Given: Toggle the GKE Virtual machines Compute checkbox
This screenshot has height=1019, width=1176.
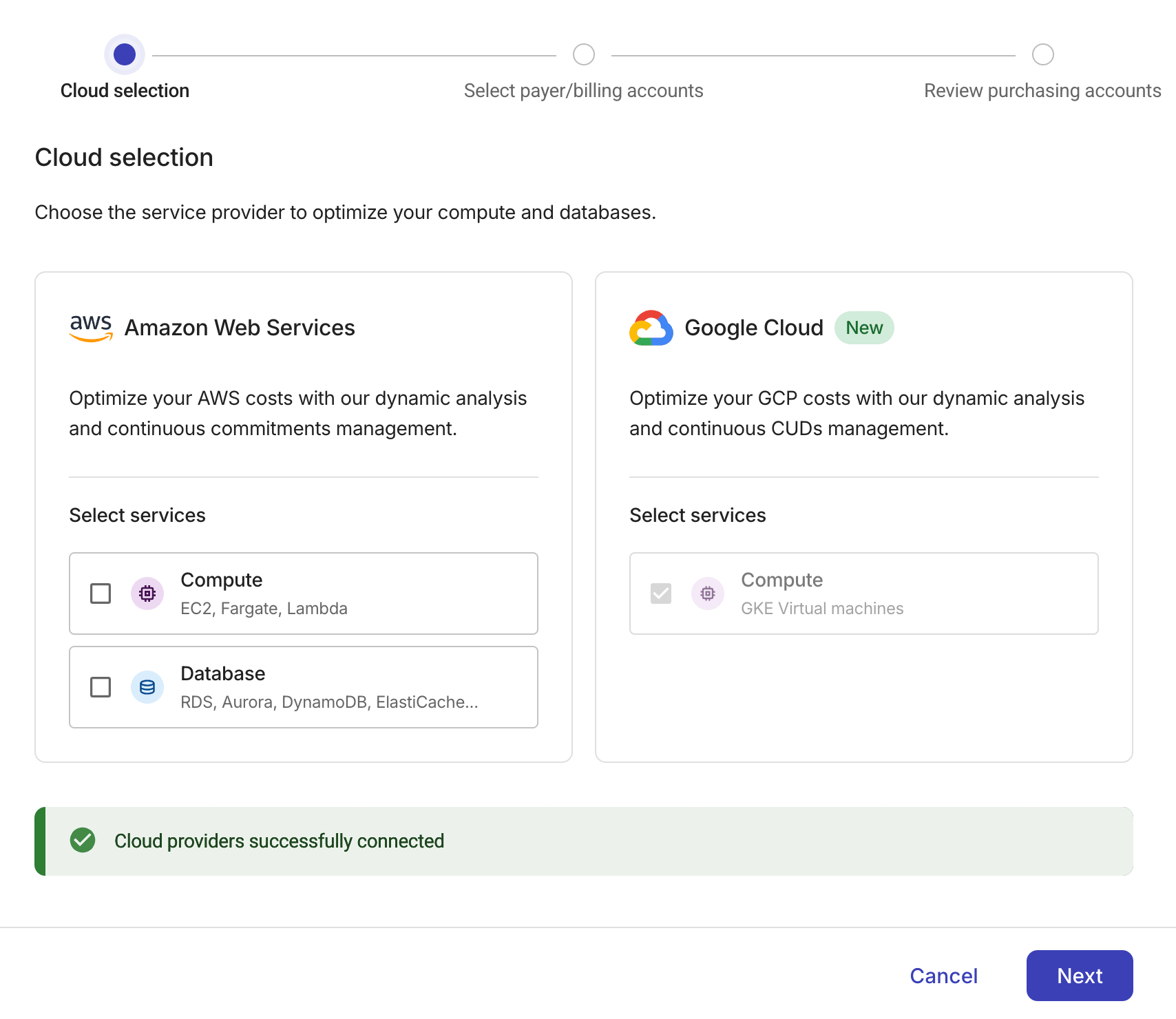Looking at the screenshot, I should pyautogui.click(x=661, y=593).
